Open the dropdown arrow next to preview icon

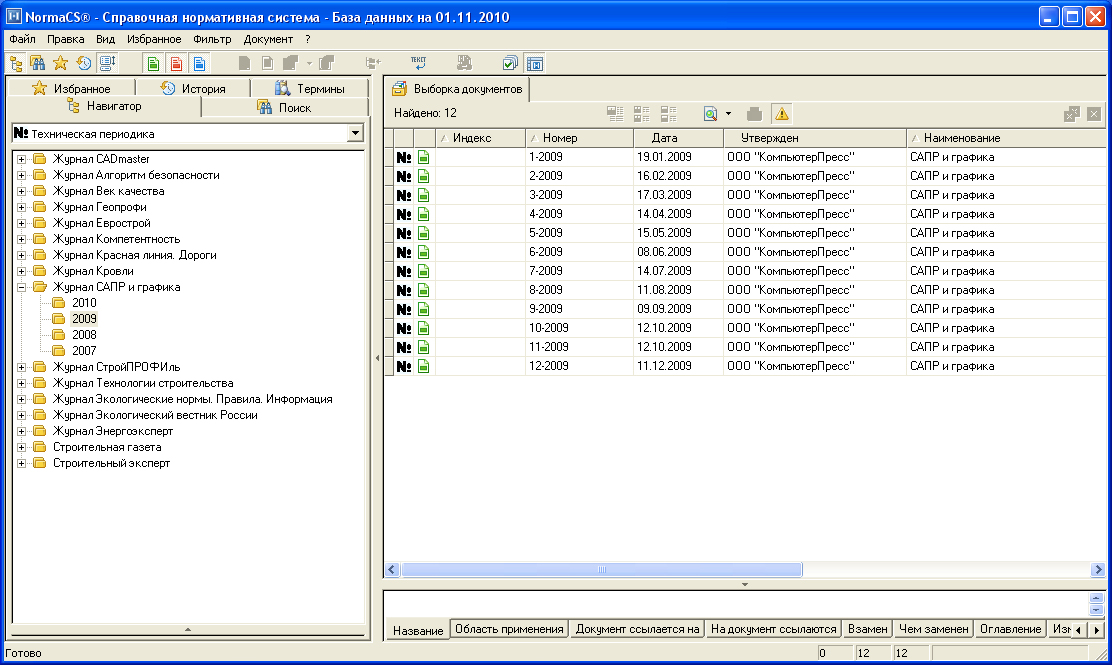[x=728, y=113]
